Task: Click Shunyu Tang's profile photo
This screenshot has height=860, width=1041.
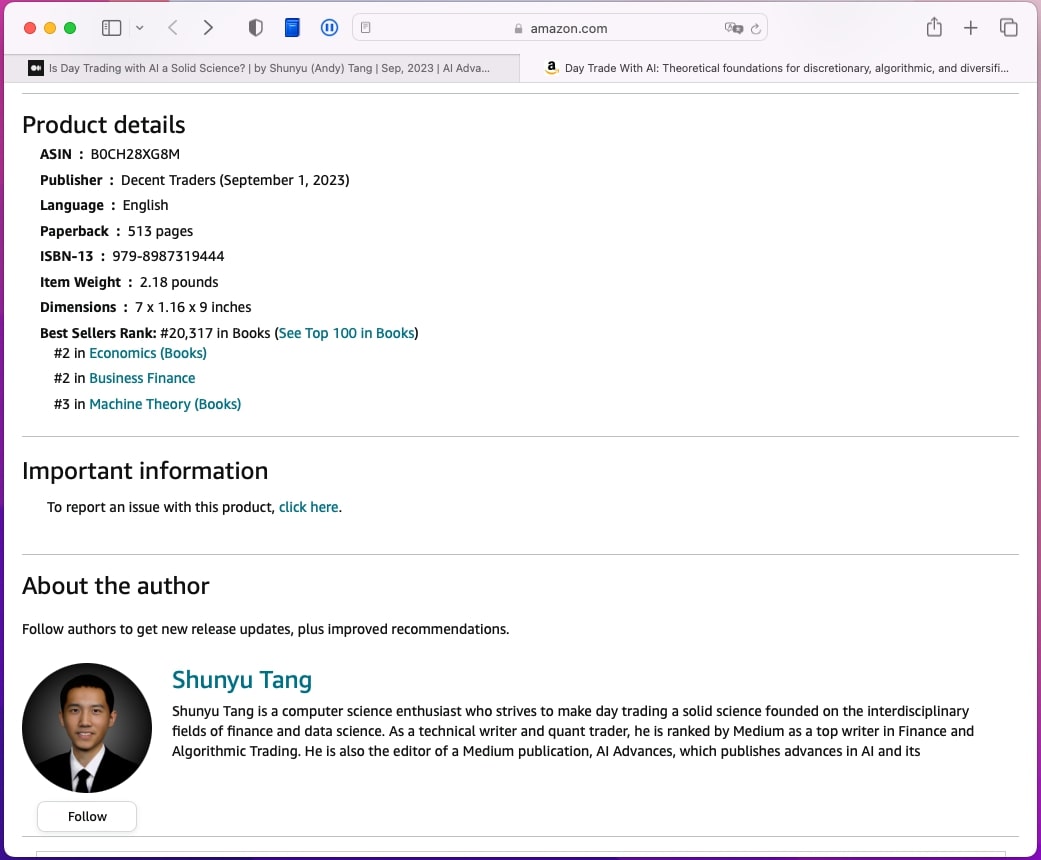Action: 87,728
